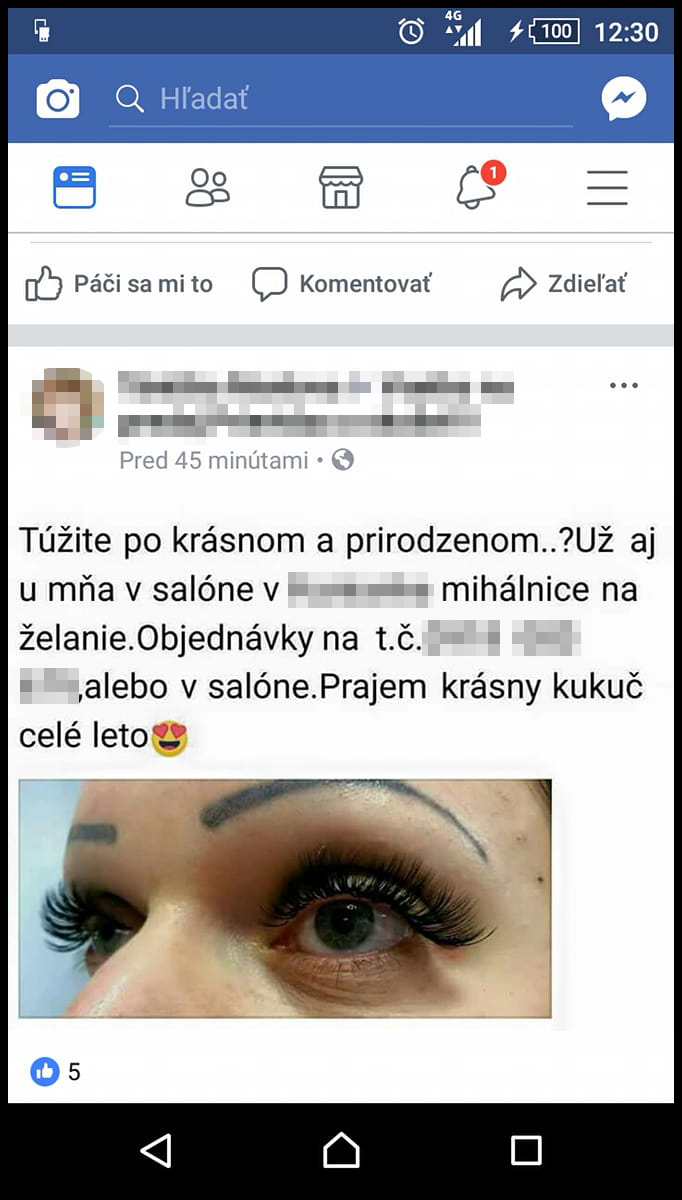Screen dimensions: 682x1200
Task: Expand the three-dot post options menu
Action: (623, 386)
